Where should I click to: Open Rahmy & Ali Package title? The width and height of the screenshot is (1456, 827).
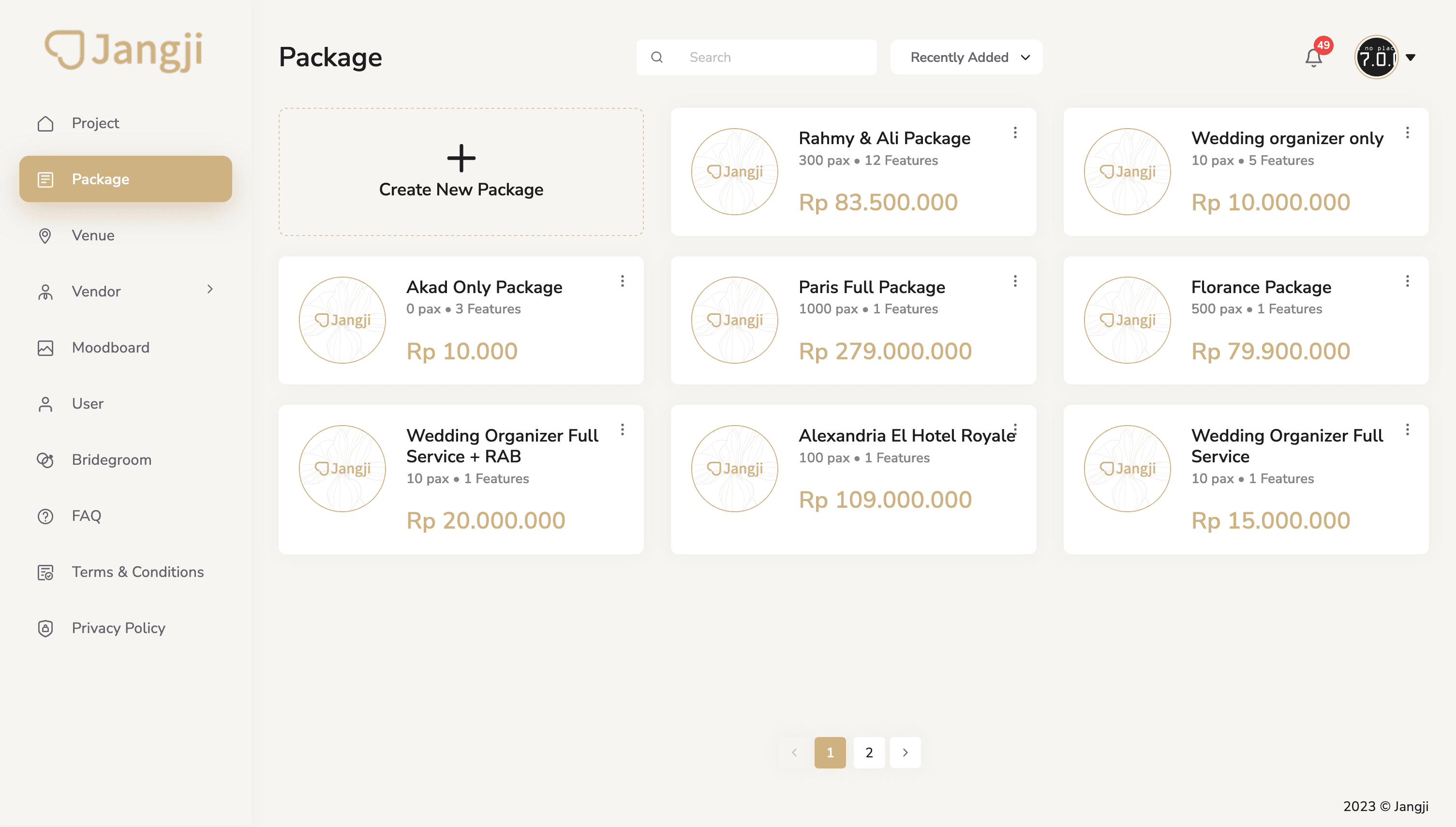click(x=885, y=139)
